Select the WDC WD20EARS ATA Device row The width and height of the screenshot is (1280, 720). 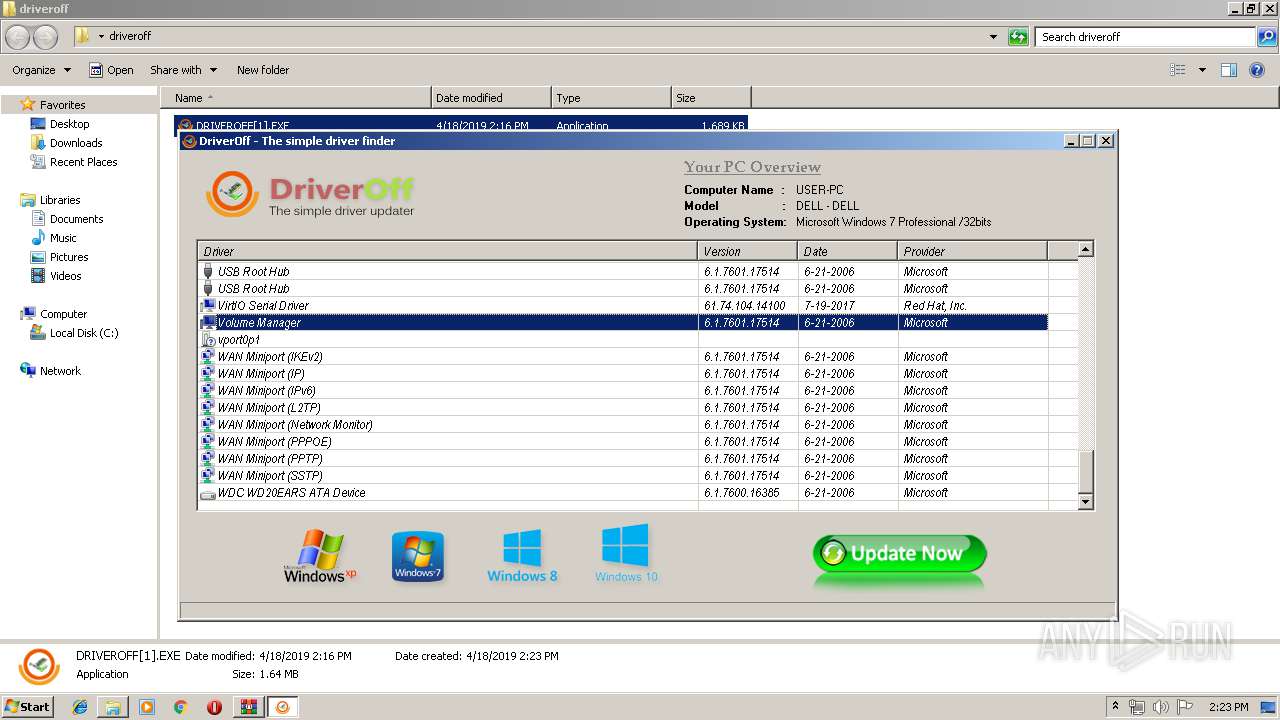point(623,493)
